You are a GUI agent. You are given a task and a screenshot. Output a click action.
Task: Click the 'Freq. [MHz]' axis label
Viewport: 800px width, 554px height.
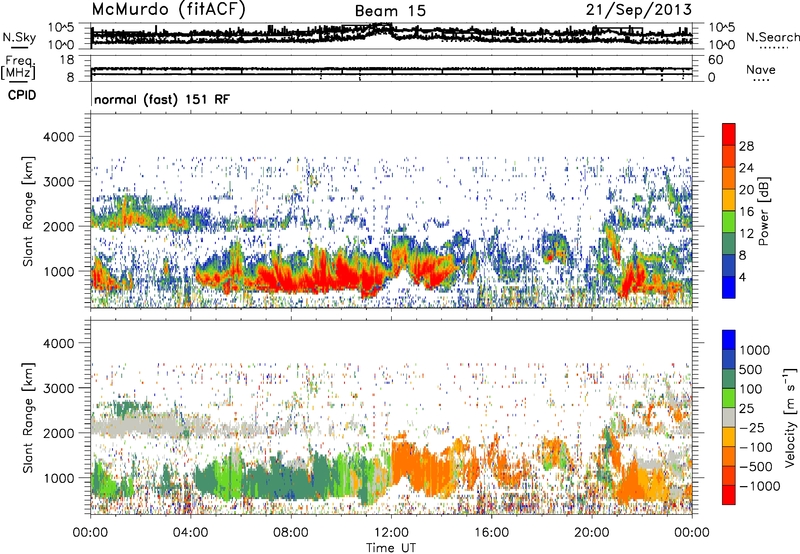click(x=19, y=67)
